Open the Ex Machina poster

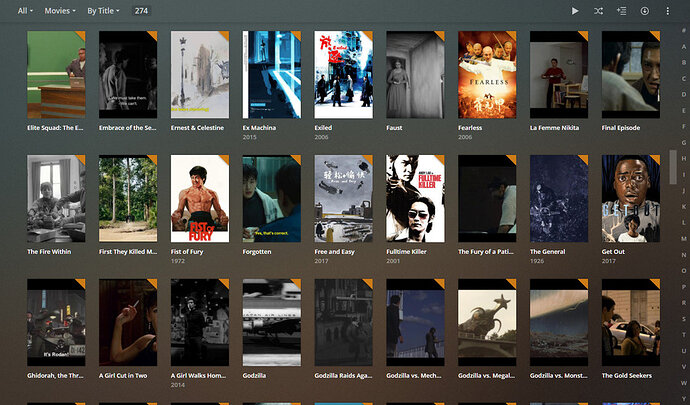pyautogui.click(x=272, y=74)
